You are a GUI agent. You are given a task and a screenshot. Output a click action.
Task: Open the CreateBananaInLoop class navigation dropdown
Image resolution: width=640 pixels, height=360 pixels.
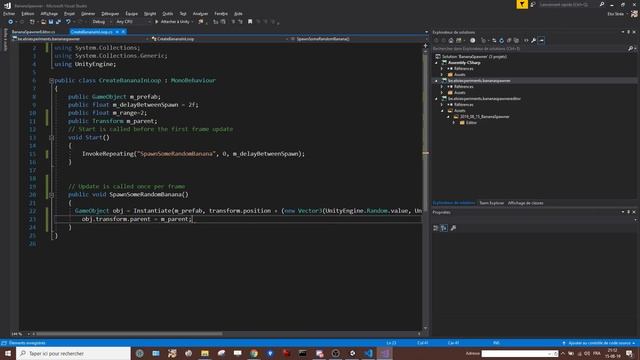coord(220,39)
